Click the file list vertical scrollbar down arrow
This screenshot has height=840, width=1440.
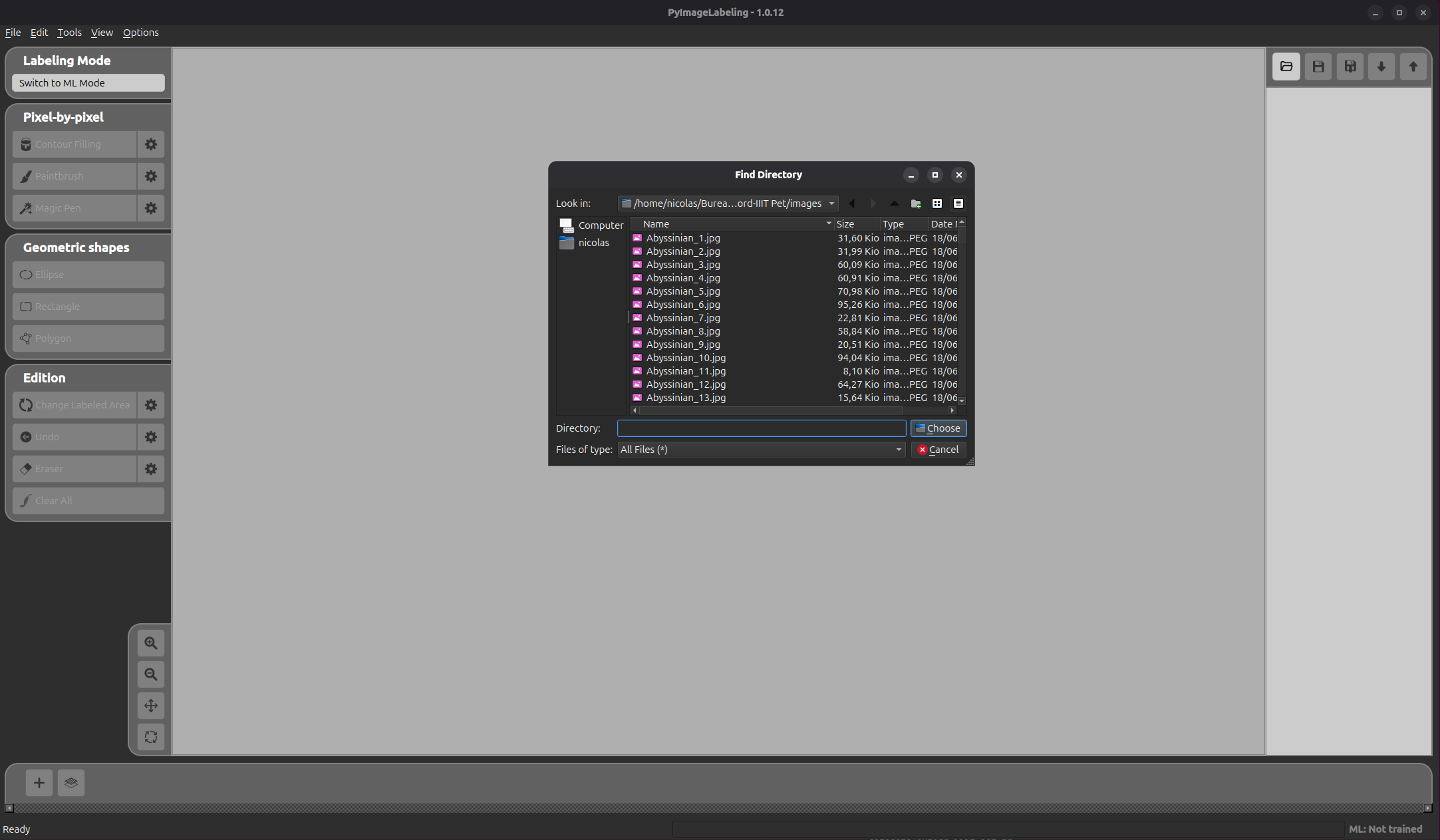point(962,400)
